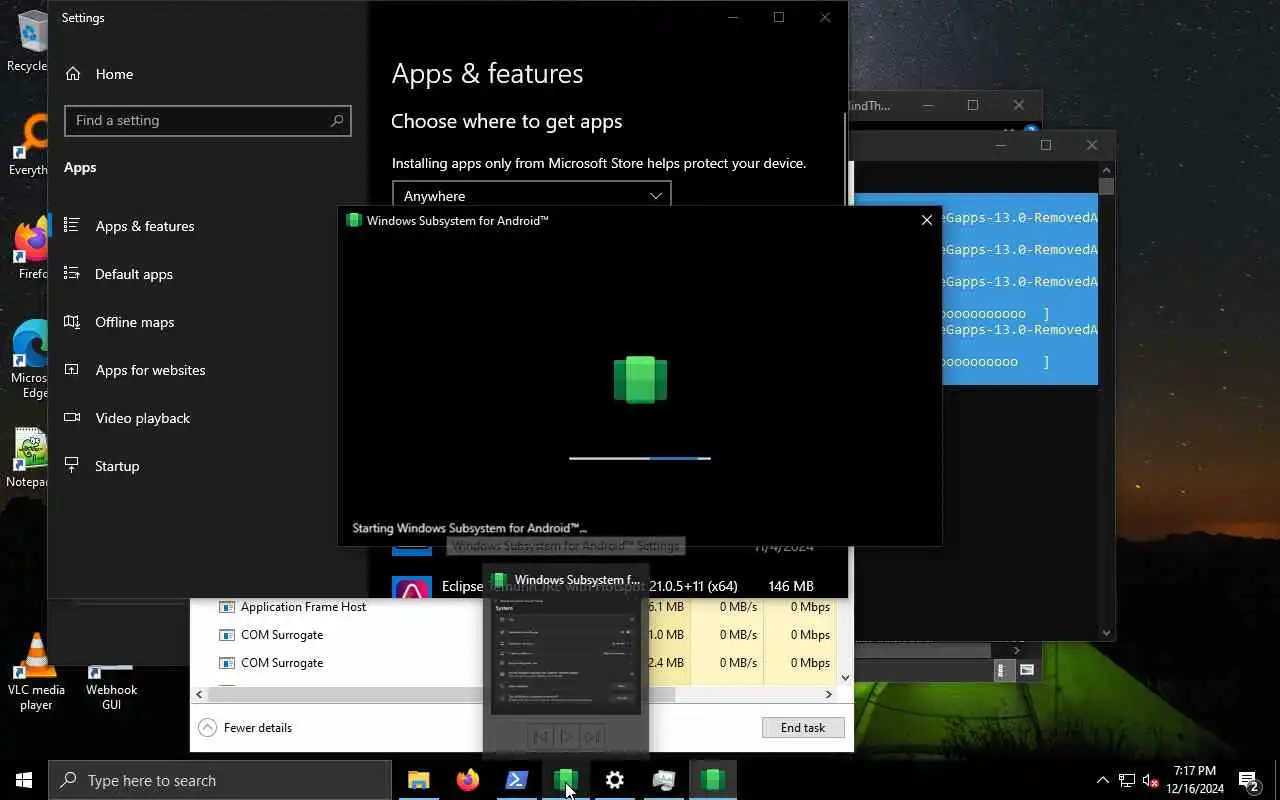Click the WSA icon in dialog title bar

point(353,220)
